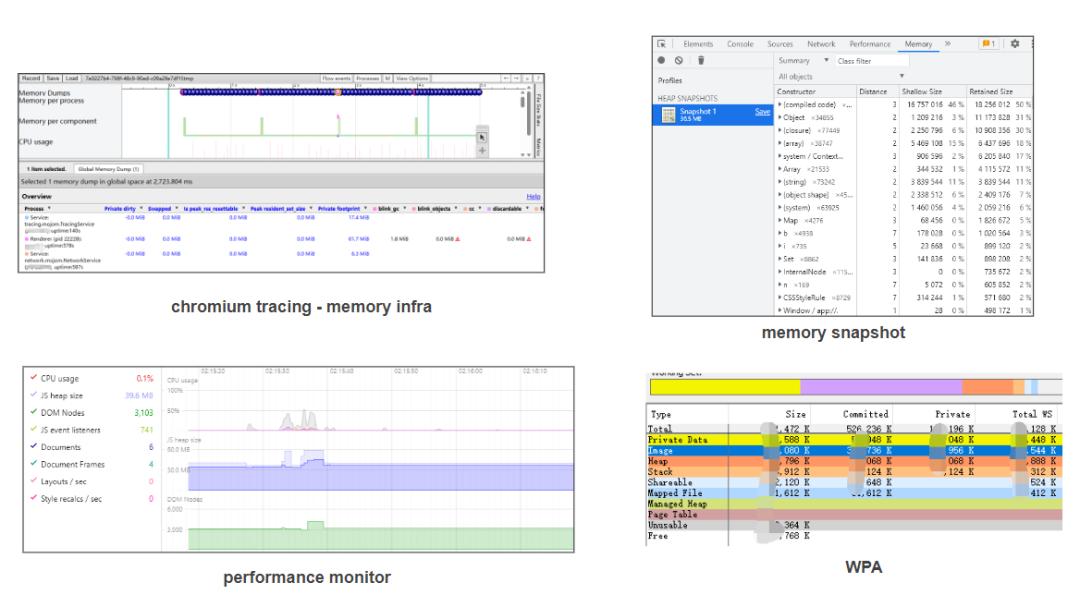Click the record heap snapshot circle icon
Image resolution: width=1080 pixels, height=595 pixels.
pyautogui.click(x=661, y=61)
